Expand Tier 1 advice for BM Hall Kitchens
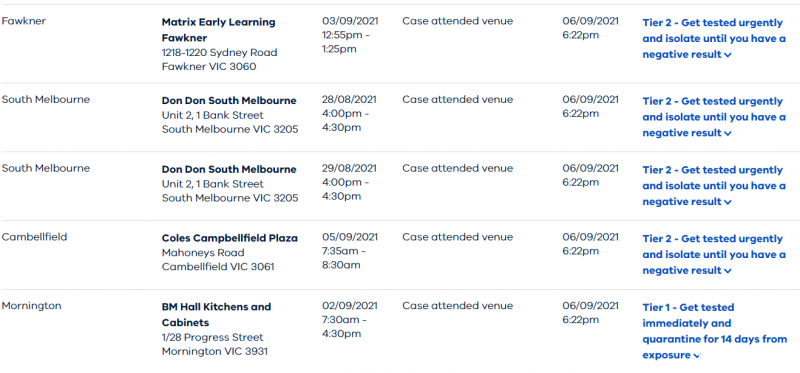The width and height of the screenshot is (800, 373). pyautogui.click(x=714, y=331)
